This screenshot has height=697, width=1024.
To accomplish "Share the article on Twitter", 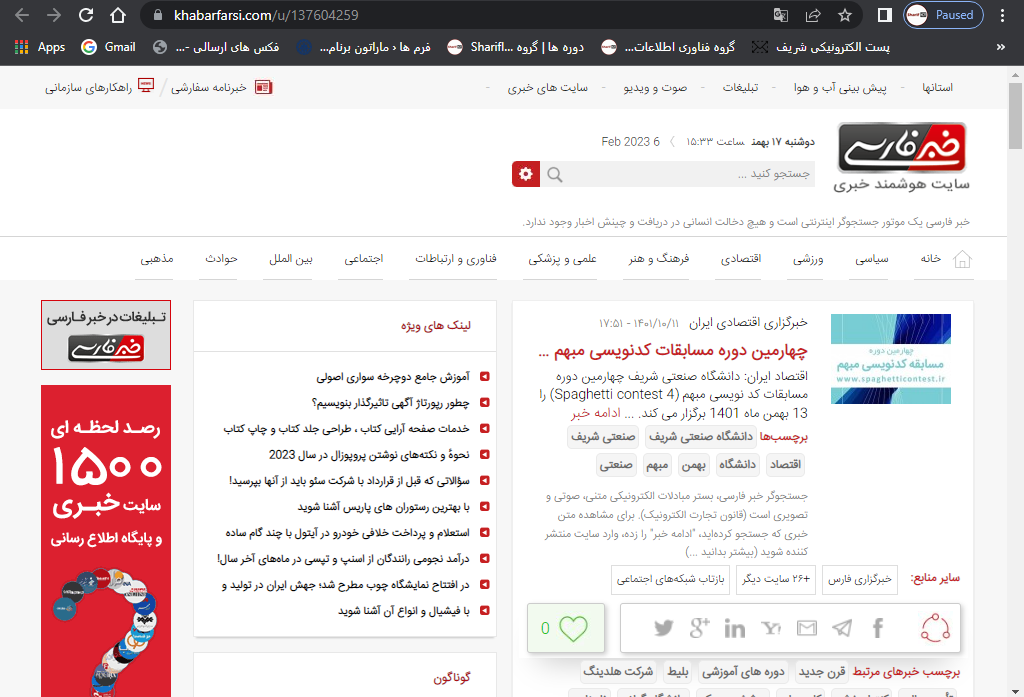I will tap(664, 628).
